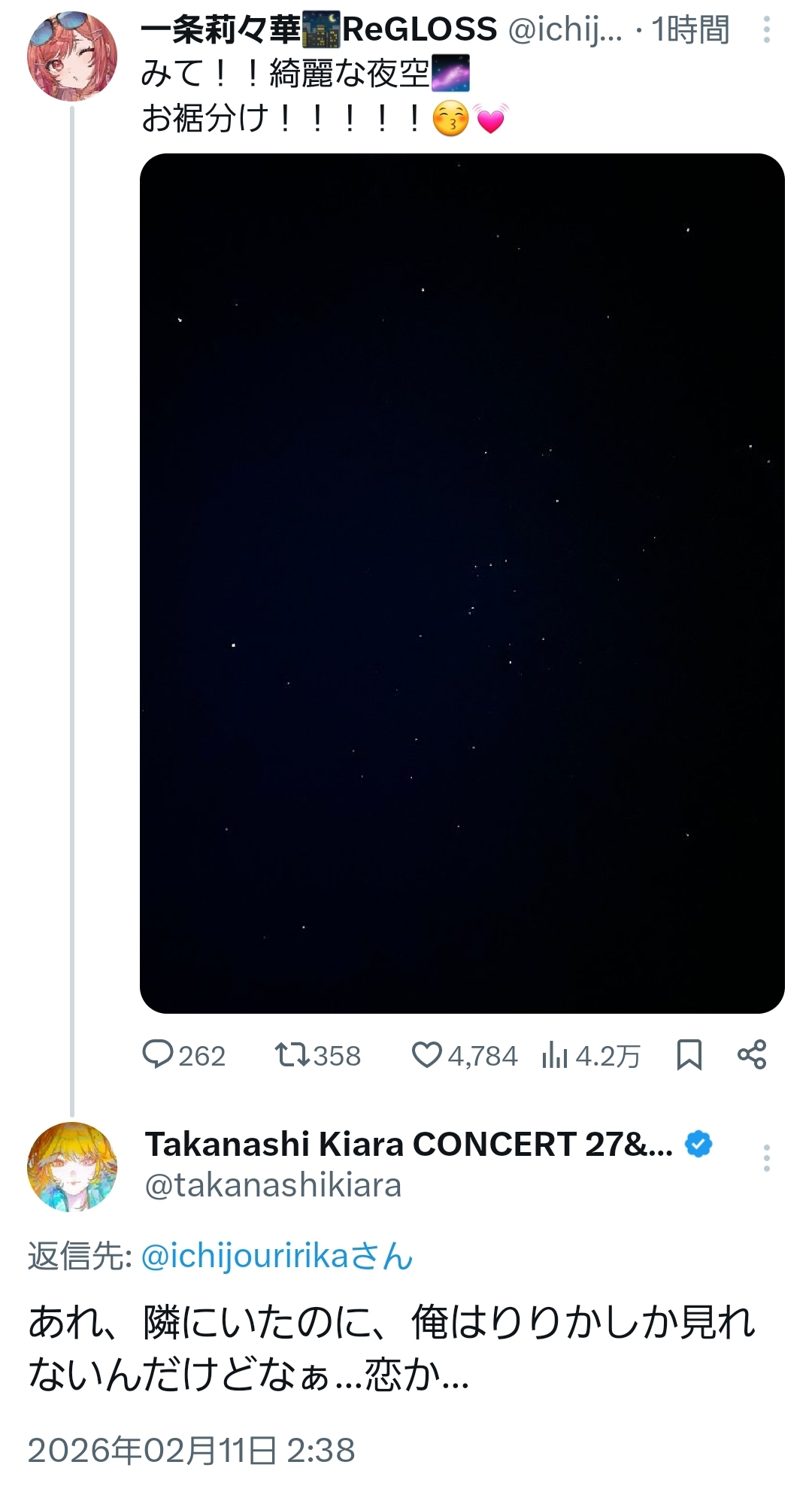Like the night sky tweet
This screenshot has width=812, height=1489.
tap(426, 1054)
